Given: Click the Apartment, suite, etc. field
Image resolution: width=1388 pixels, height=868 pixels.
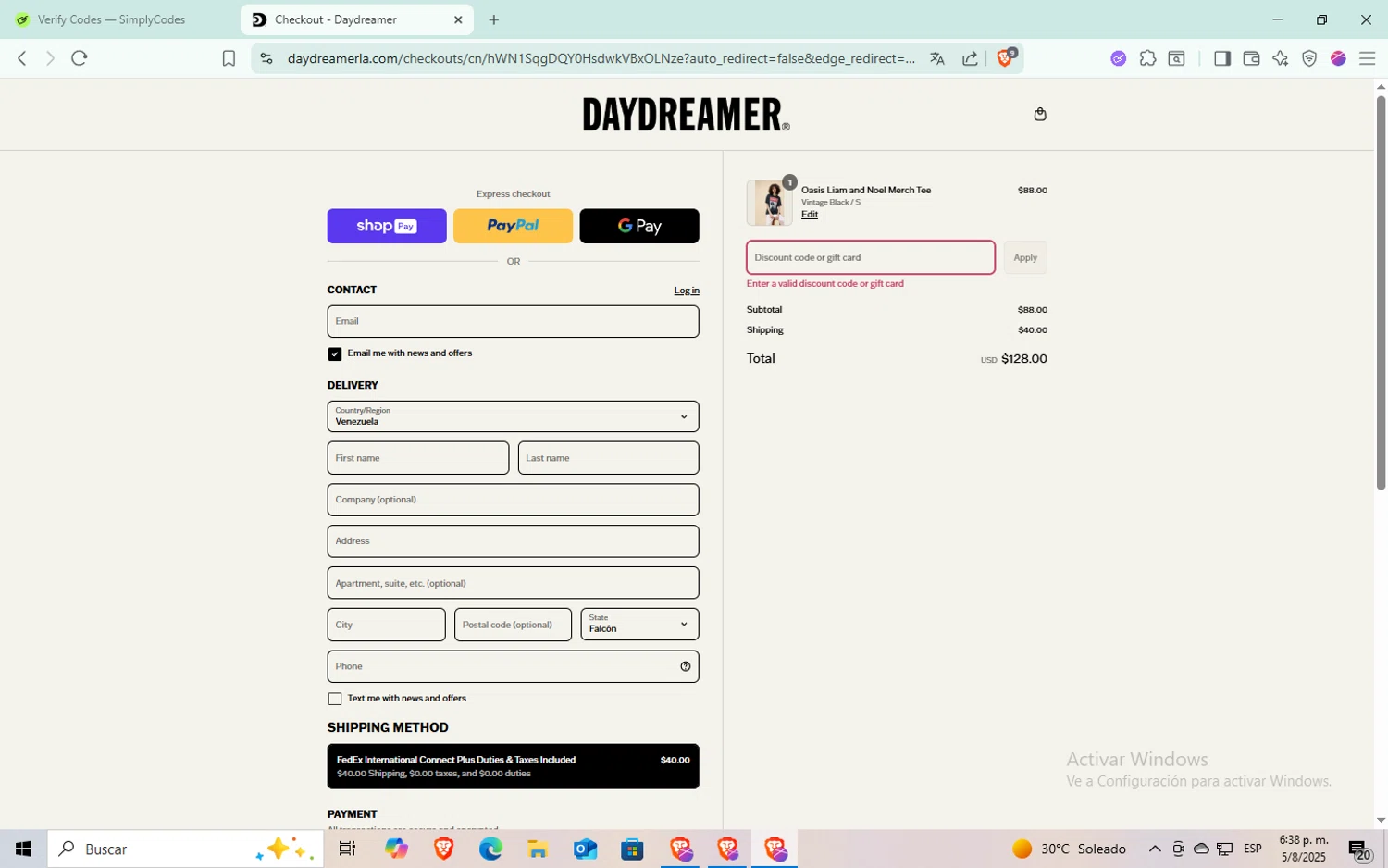Looking at the screenshot, I should pyautogui.click(x=513, y=583).
